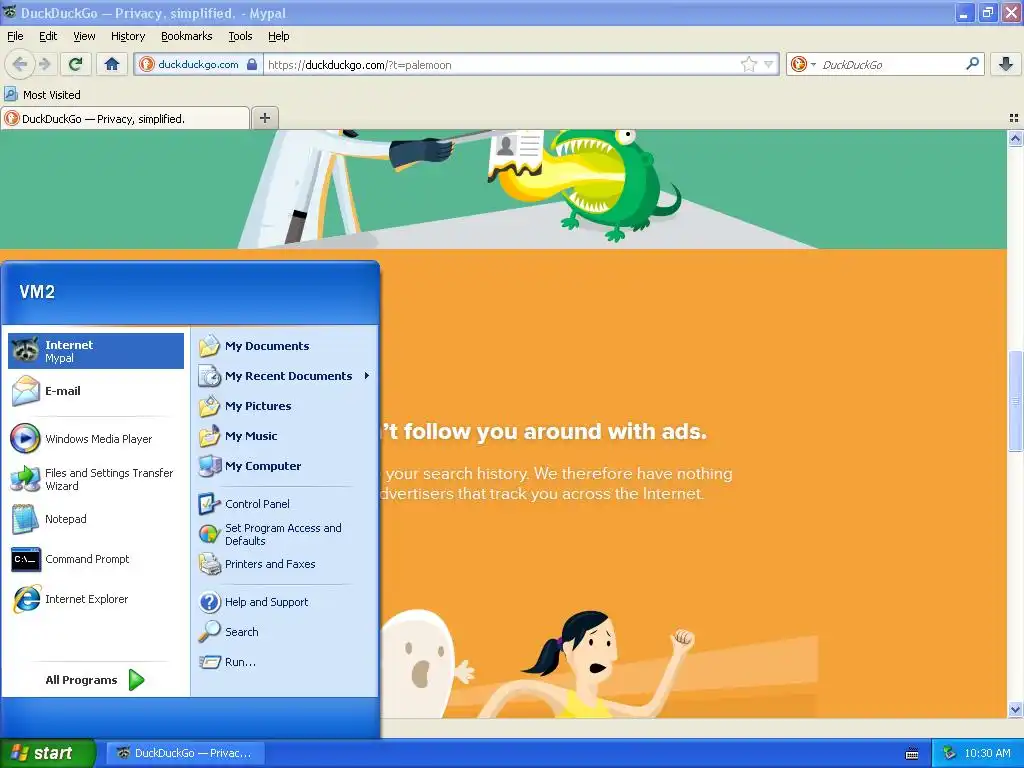This screenshot has height=768, width=1024.
Task: Open the Bookmarks menu
Action: pyautogui.click(x=187, y=36)
